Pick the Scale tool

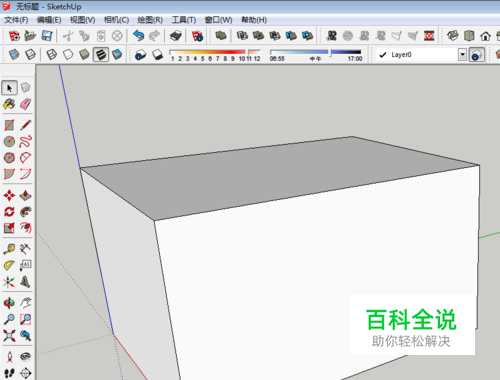click(x=9, y=228)
